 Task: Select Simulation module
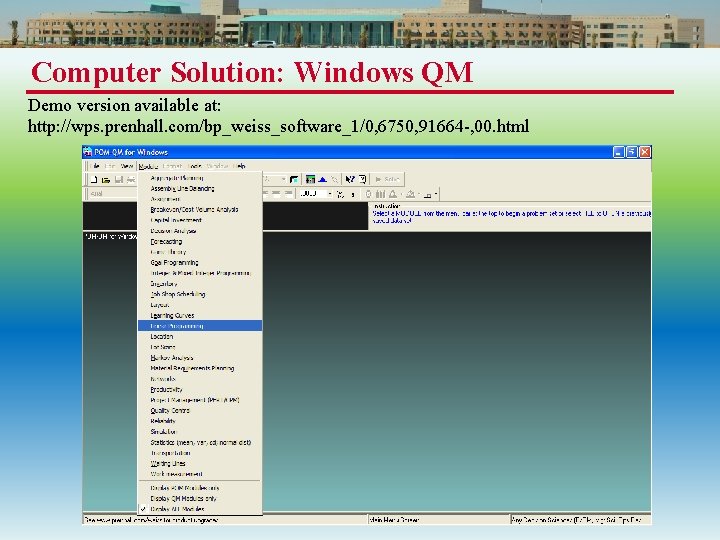[x=200, y=432]
